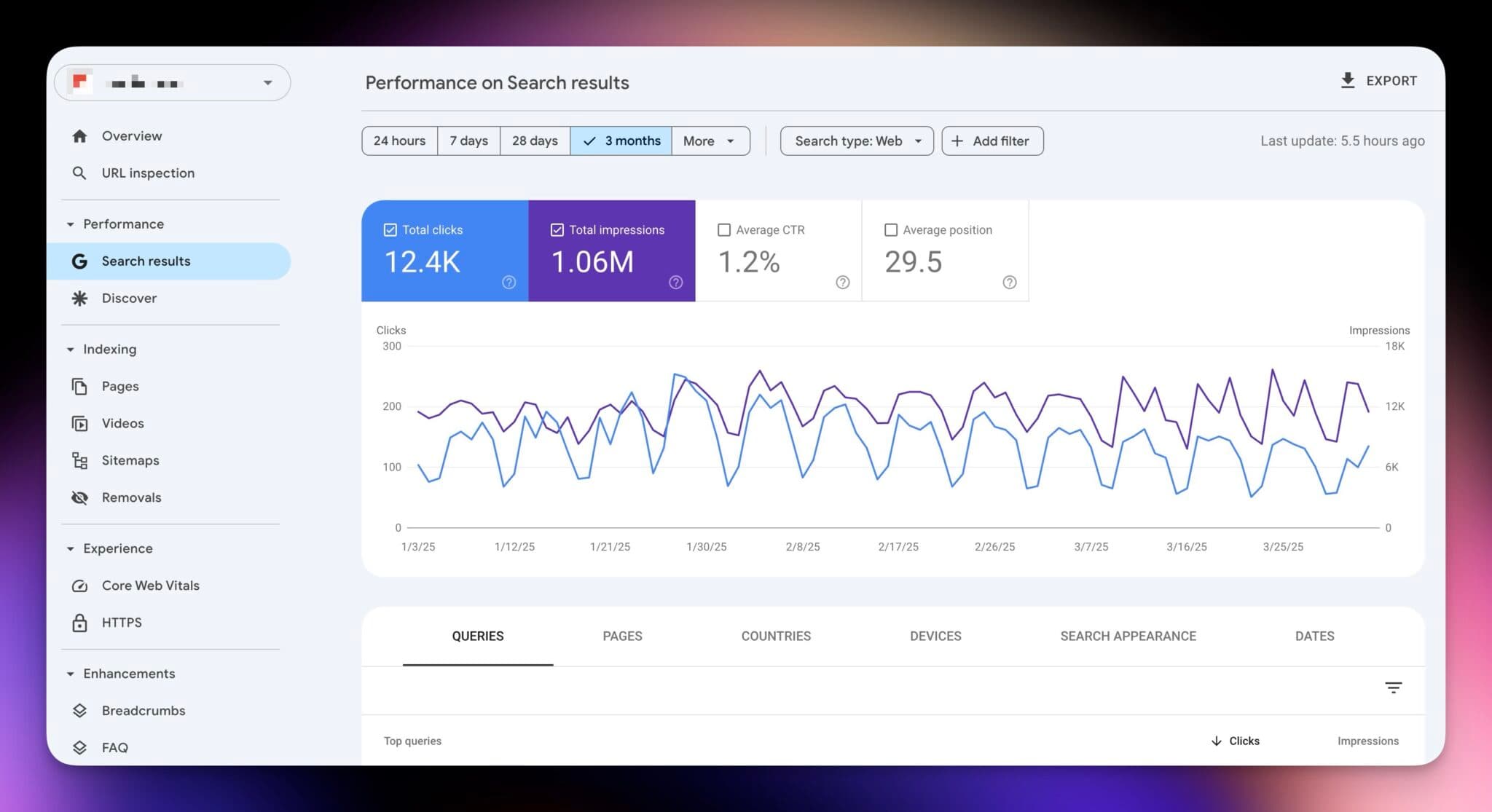Open the DEVICES tab
Screen dimensions: 1492x812
935,636
